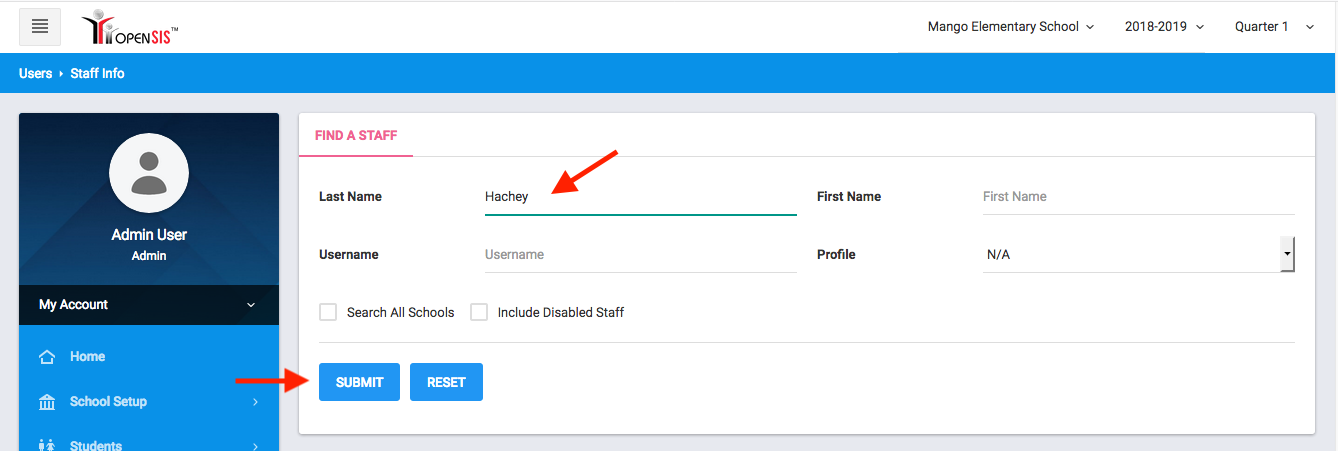Click the openSIS logo
This screenshot has width=1338, height=451.
pyautogui.click(x=130, y=28)
